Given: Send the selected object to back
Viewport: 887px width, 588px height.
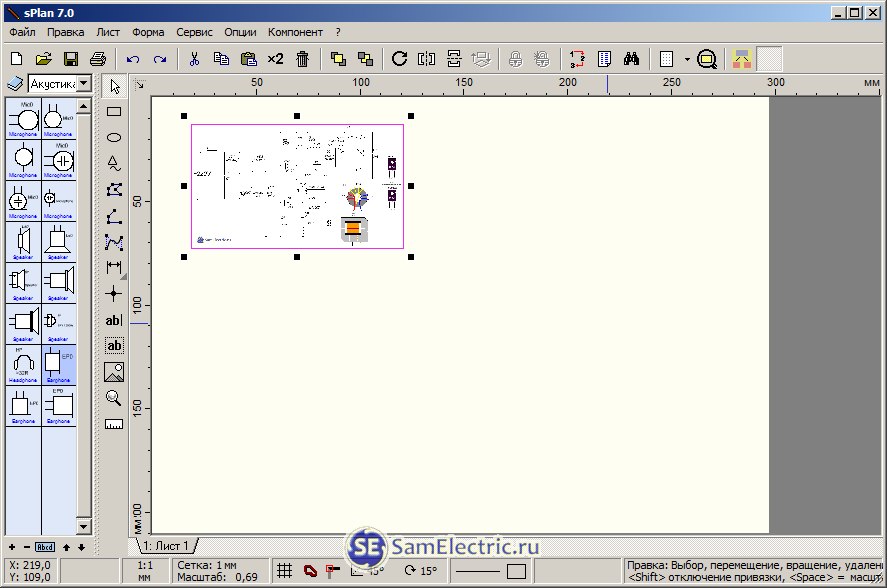Looking at the screenshot, I should [x=365, y=59].
